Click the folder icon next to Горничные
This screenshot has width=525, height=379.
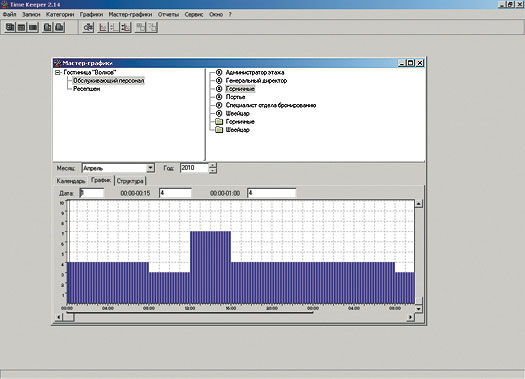click(219, 122)
